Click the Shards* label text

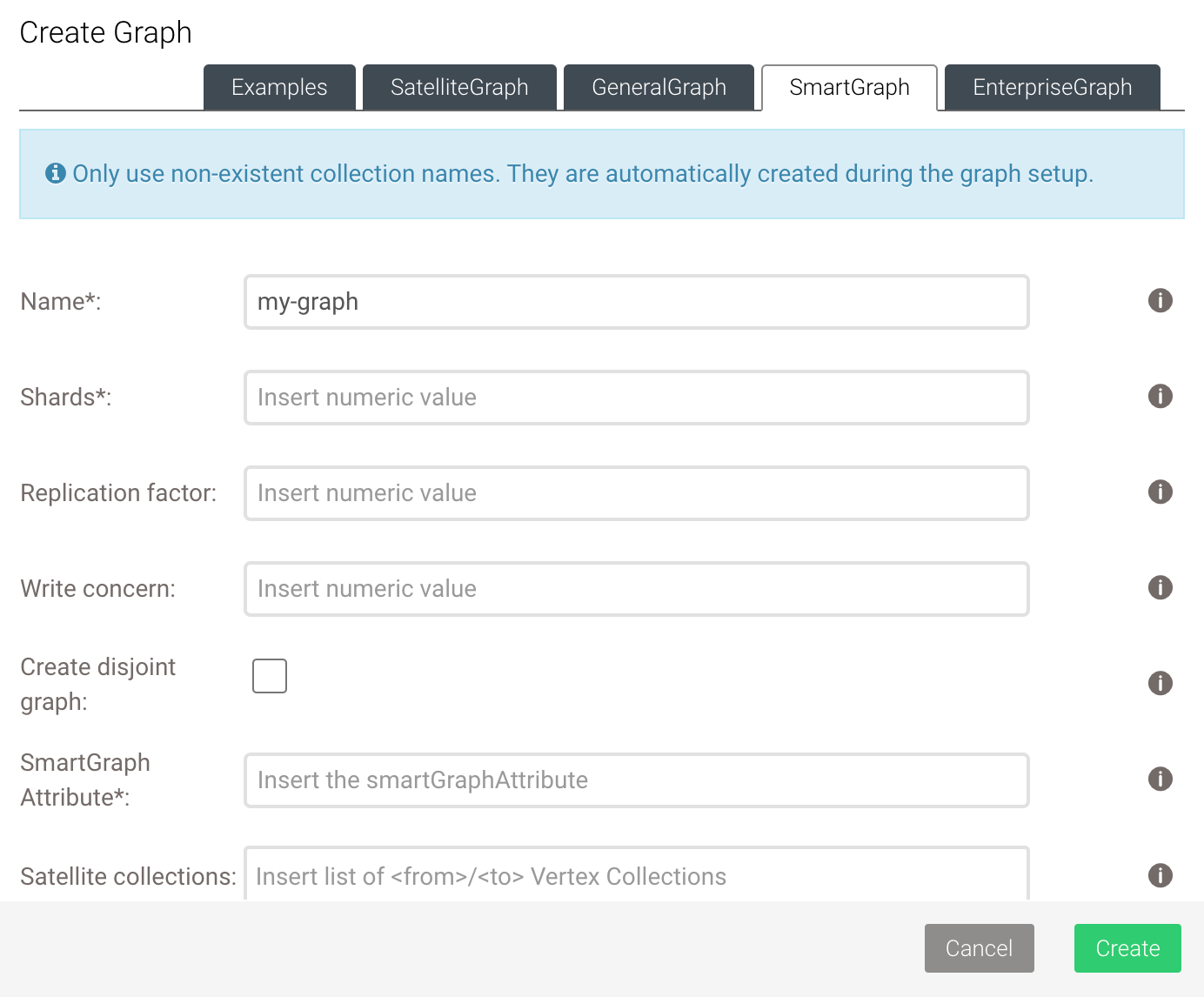click(66, 398)
